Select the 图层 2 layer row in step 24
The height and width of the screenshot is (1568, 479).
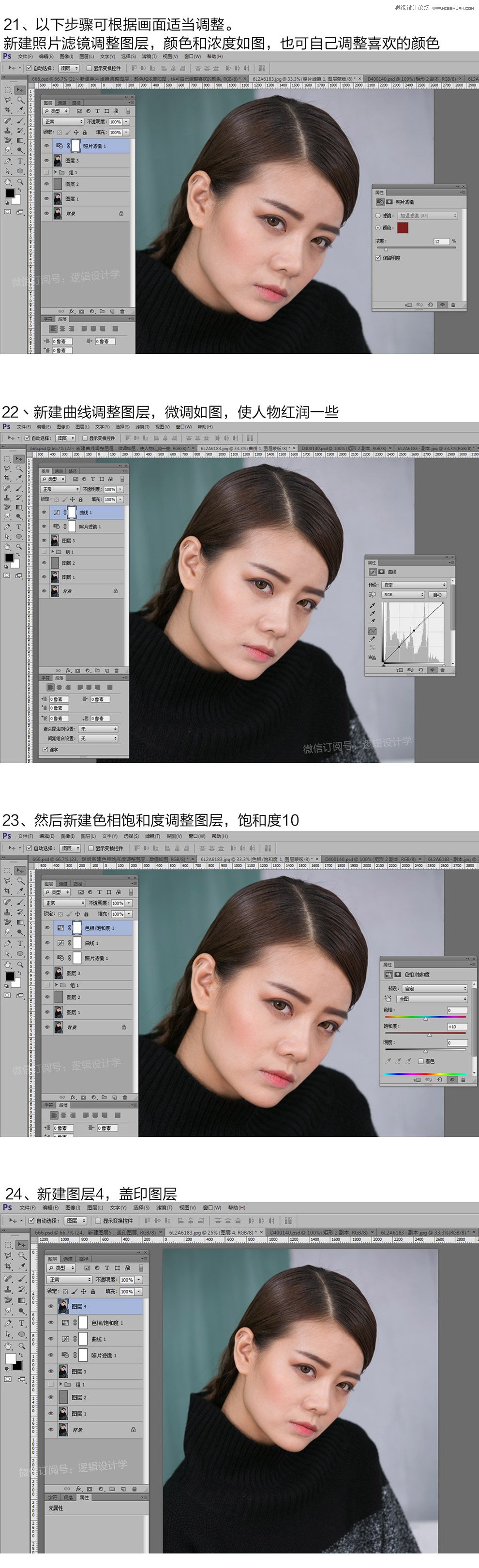click(x=94, y=1398)
